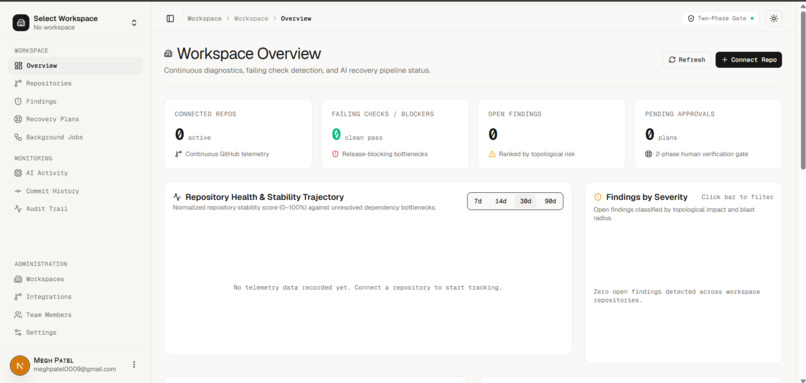Viewport: 806px width, 383px height.
Task: Click the Integrations branch icon
Action: click(18, 297)
